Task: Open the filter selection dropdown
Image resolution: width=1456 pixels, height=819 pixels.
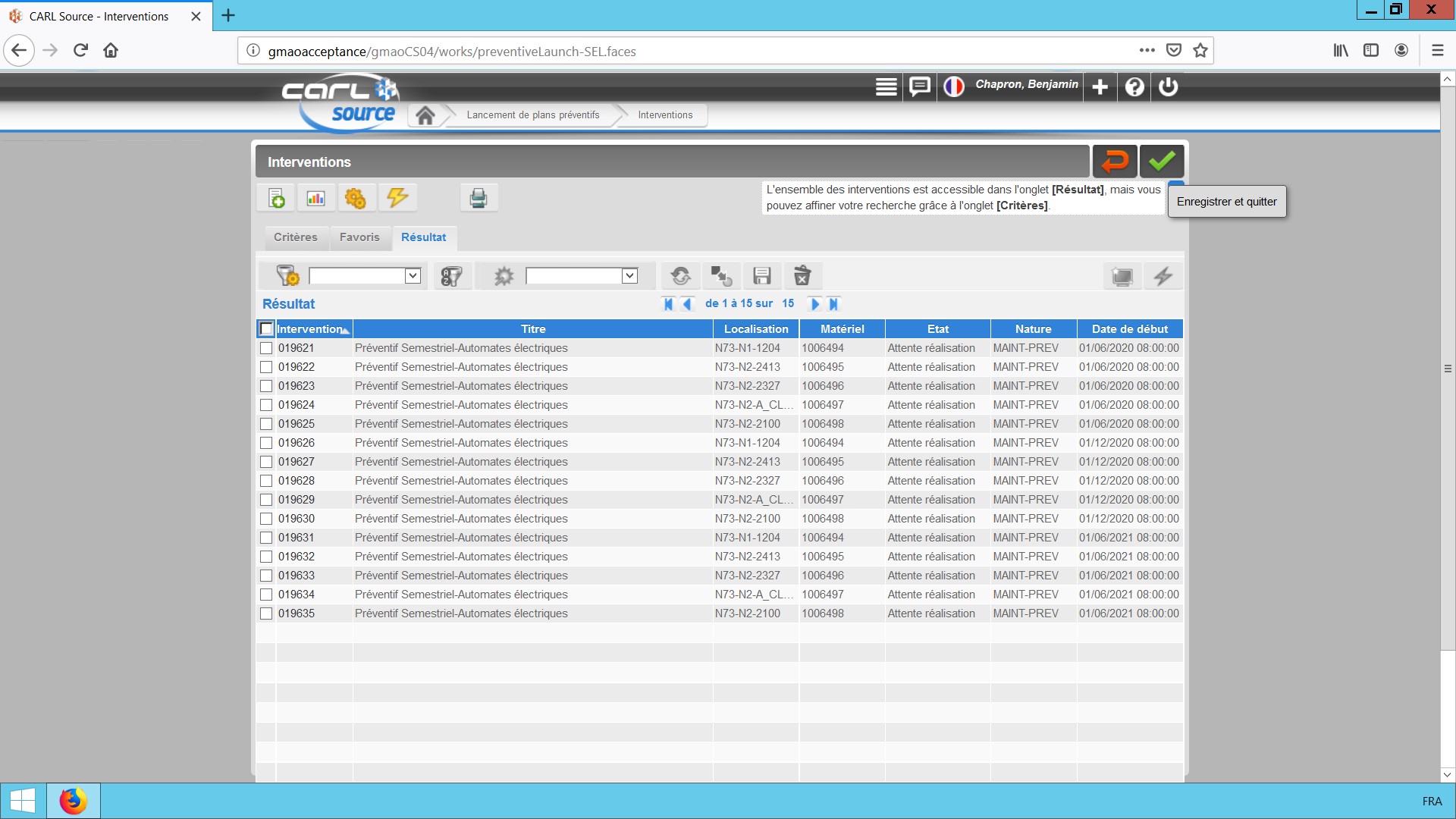Action: tap(413, 276)
